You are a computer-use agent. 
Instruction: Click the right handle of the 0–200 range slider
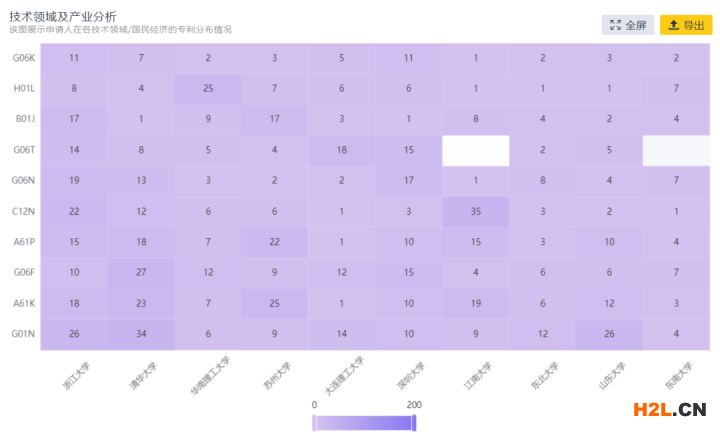pos(413,423)
